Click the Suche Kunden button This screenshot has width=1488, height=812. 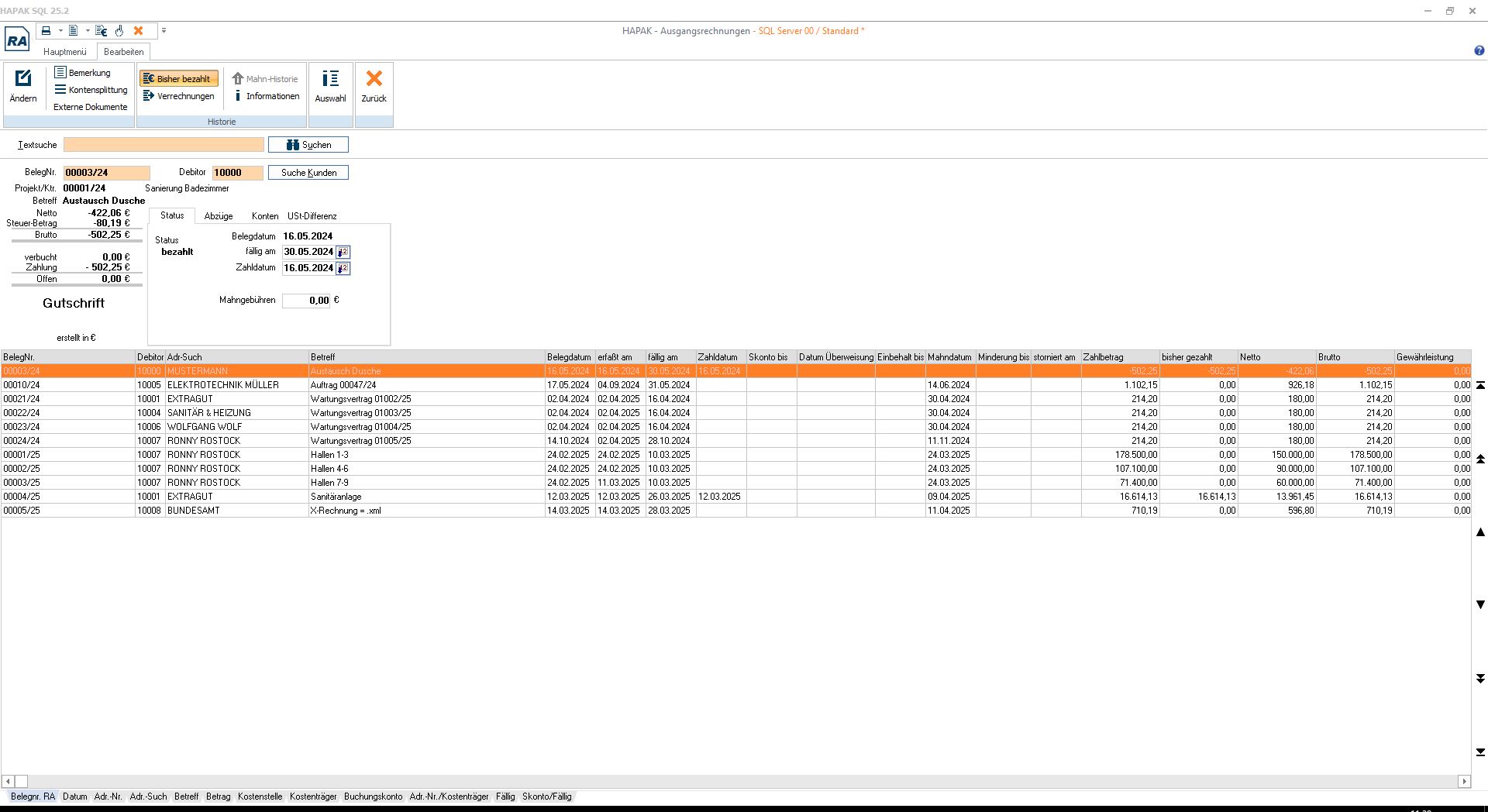point(308,173)
